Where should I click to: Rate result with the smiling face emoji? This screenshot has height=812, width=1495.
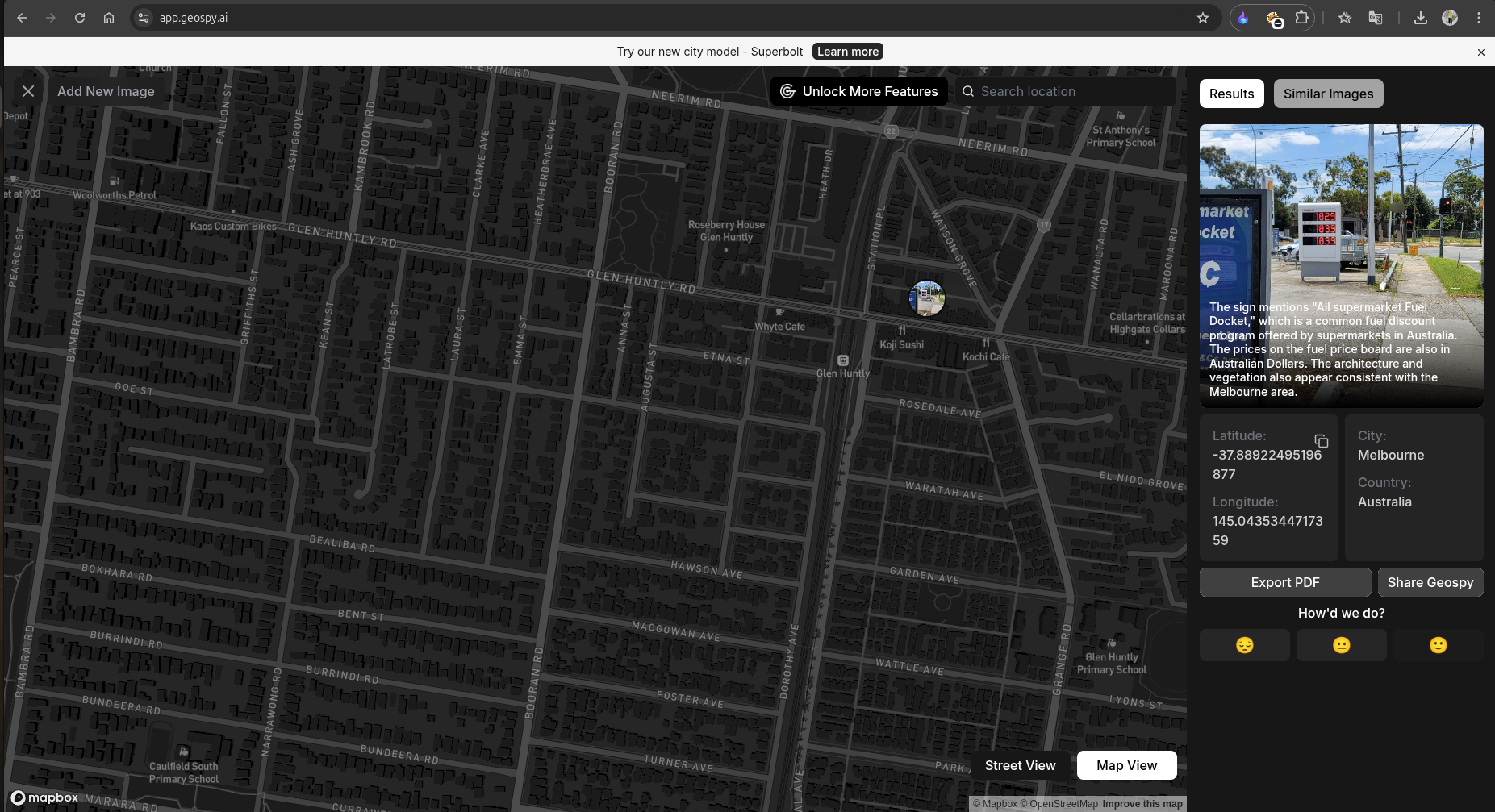click(x=1439, y=645)
